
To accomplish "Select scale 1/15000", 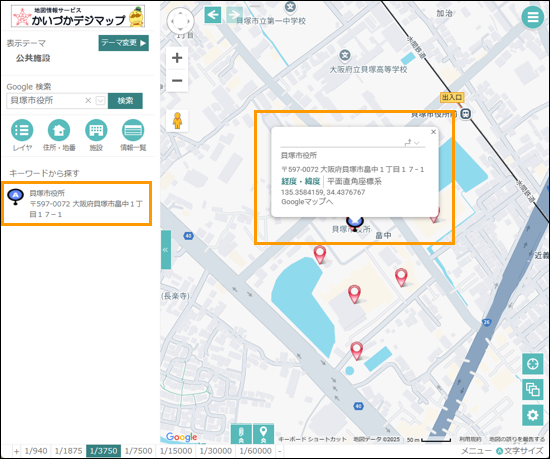I will pyautogui.click(x=176, y=451).
